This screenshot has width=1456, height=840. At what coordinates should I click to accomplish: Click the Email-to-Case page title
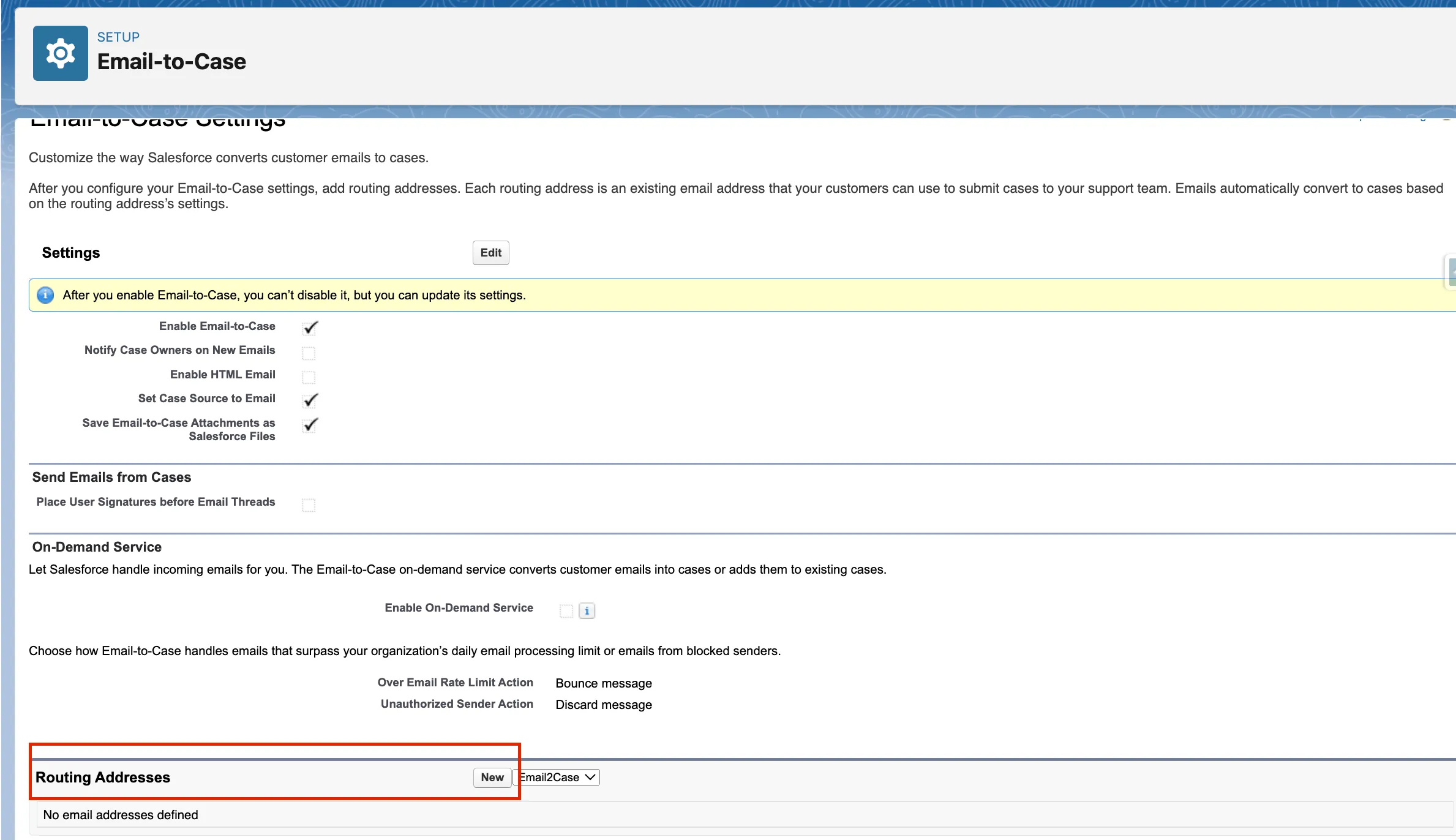(171, 62)
